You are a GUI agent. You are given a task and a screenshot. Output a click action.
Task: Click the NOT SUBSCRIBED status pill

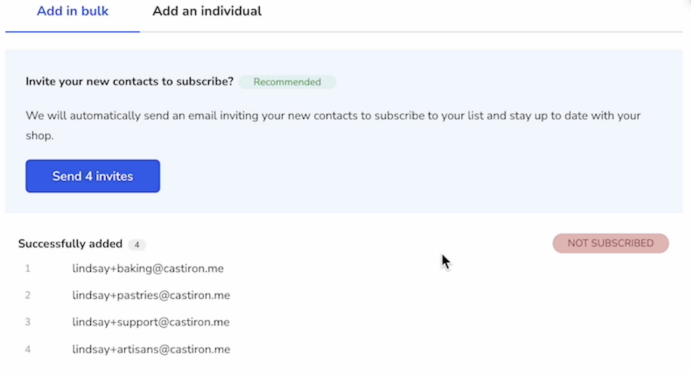tap(610, 243)
